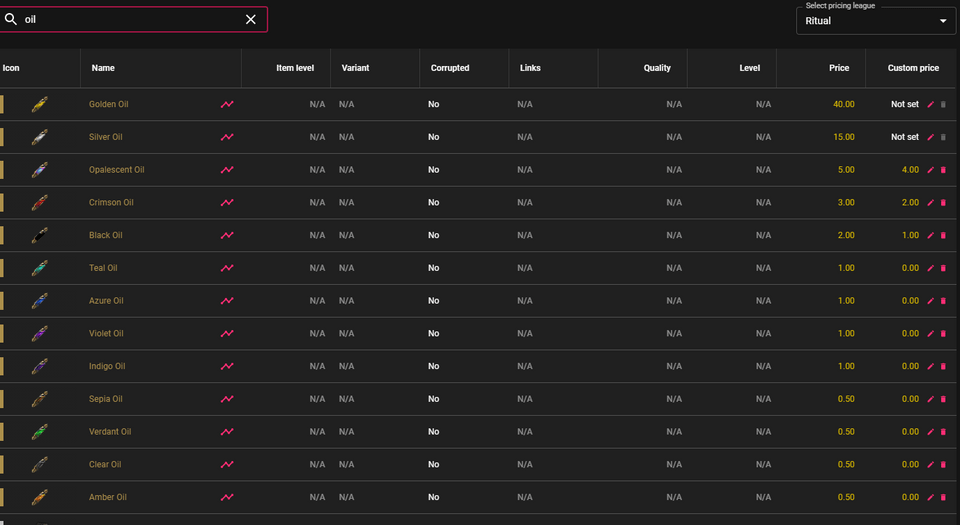Edit custom price of Silver Oil

[931, 137]
